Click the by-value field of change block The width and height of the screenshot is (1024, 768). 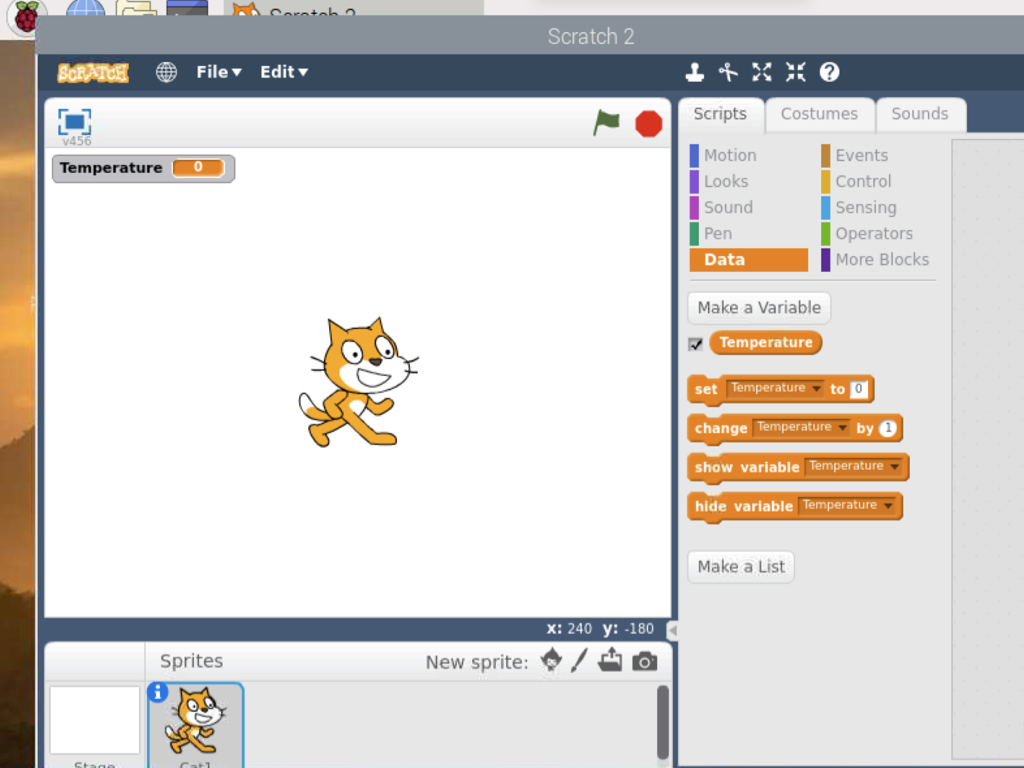point(888,428)
